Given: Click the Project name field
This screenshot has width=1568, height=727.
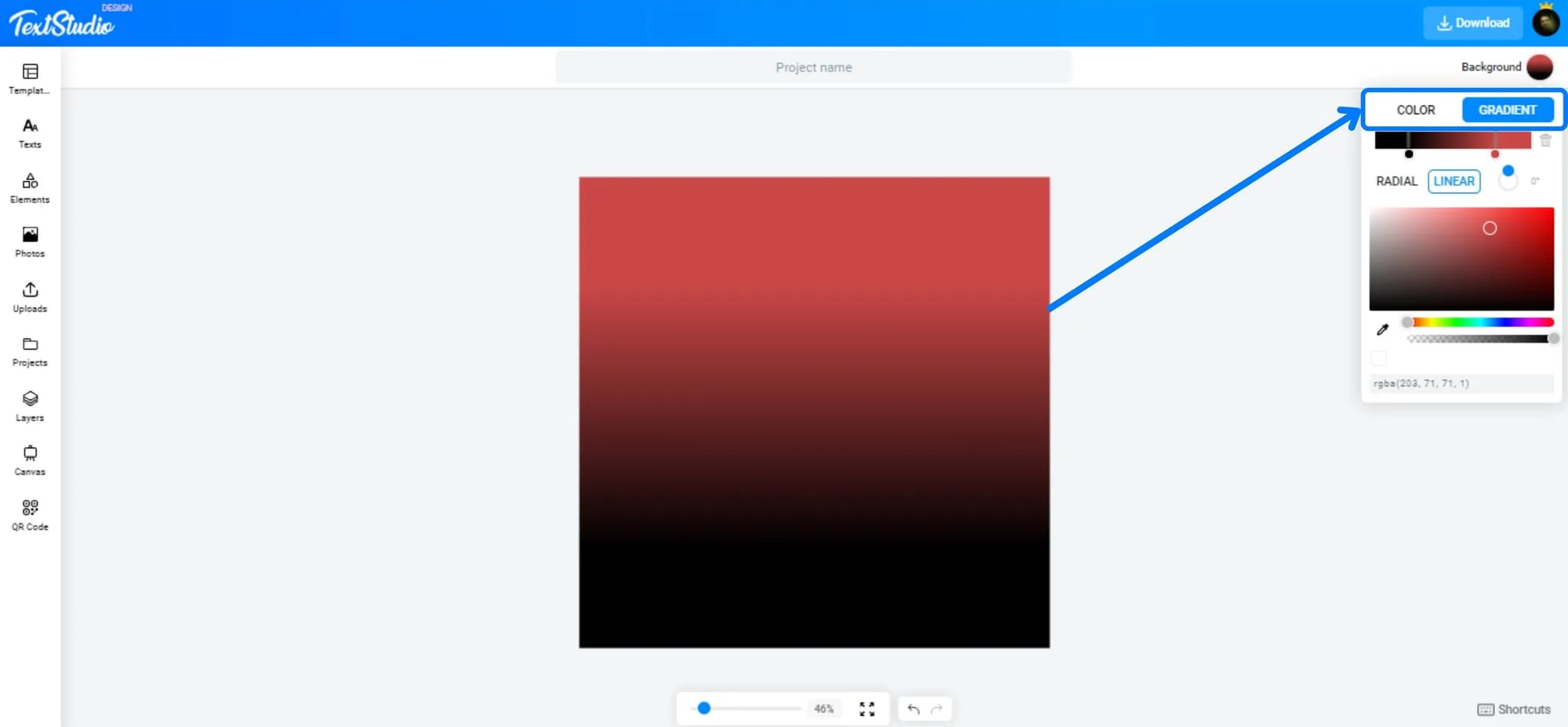Looking at the screenshot, I should pos(814,67).
